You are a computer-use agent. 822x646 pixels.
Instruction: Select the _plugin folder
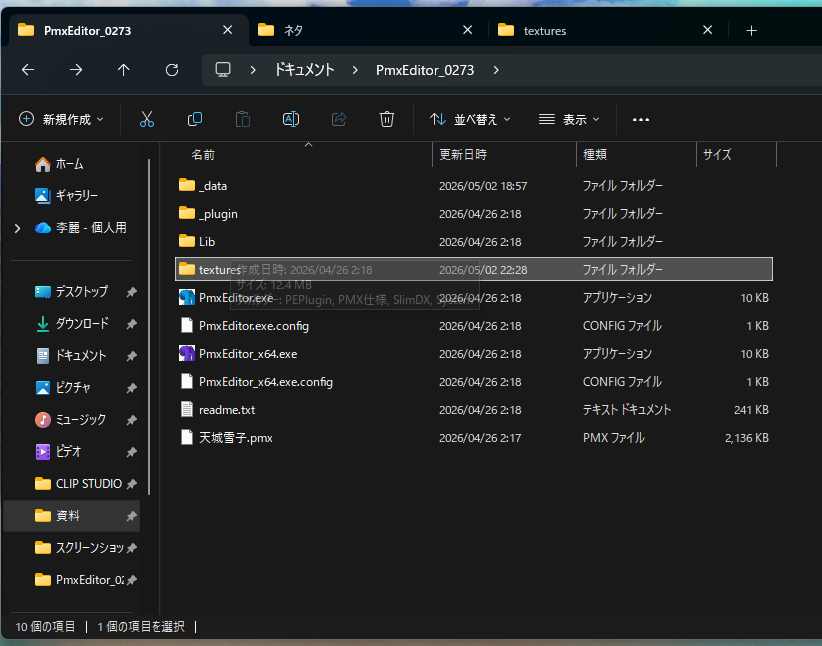474,214
